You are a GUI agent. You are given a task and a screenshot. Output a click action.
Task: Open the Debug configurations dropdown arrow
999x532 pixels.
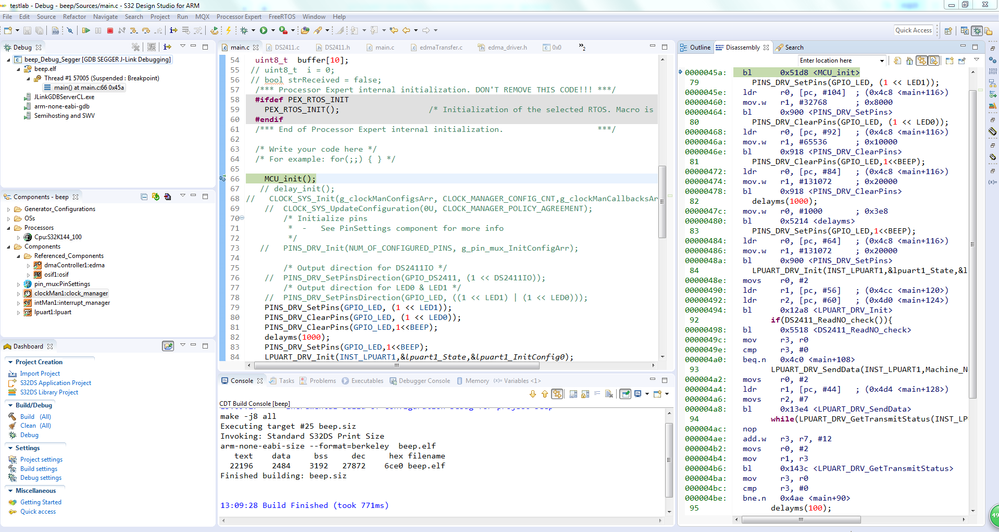coord(253,30)
